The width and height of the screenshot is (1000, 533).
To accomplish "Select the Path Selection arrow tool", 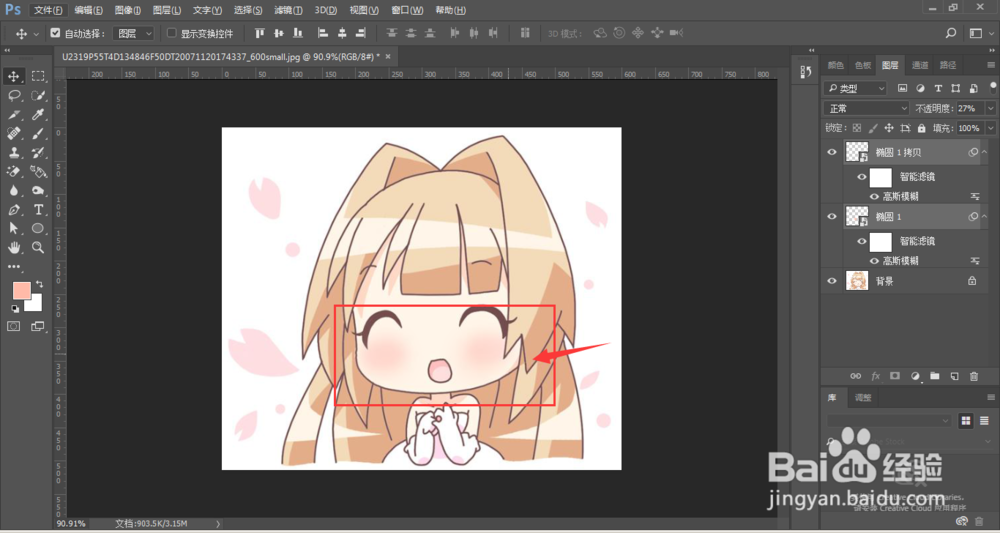I will point(13,228).
